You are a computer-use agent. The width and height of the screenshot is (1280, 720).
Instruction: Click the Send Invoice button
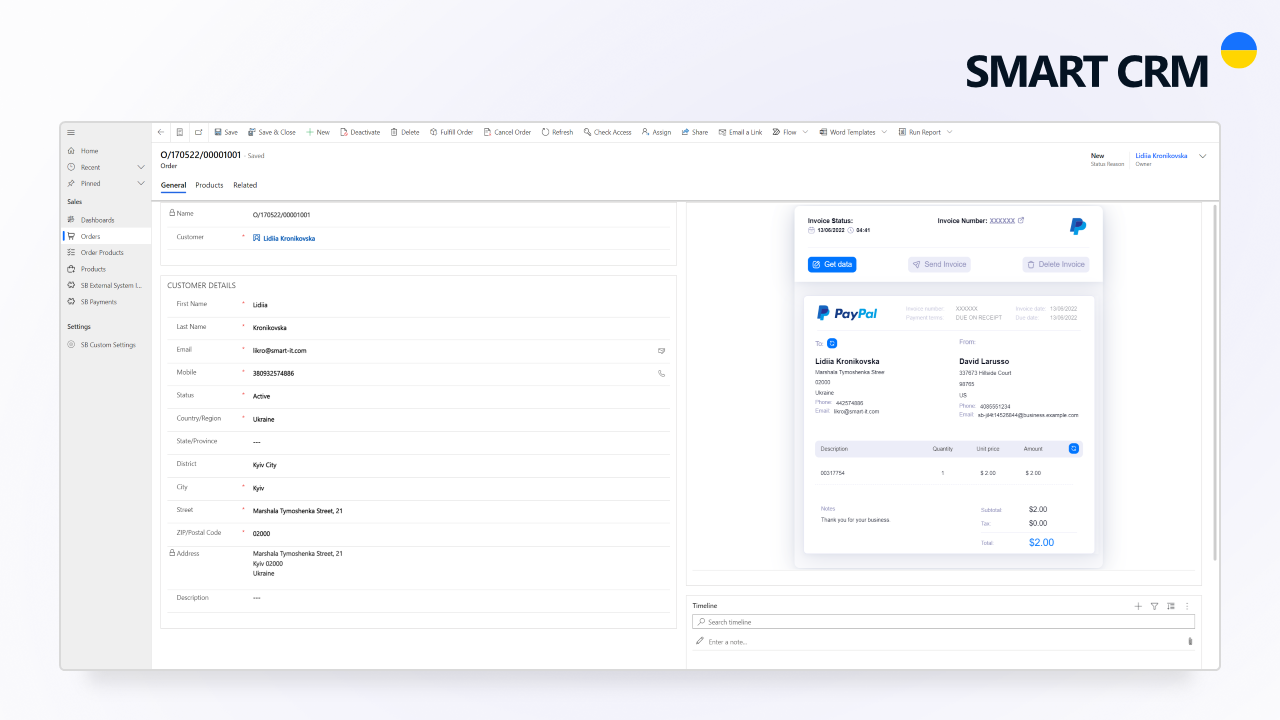pyautogui.click(x=938, y=264)
